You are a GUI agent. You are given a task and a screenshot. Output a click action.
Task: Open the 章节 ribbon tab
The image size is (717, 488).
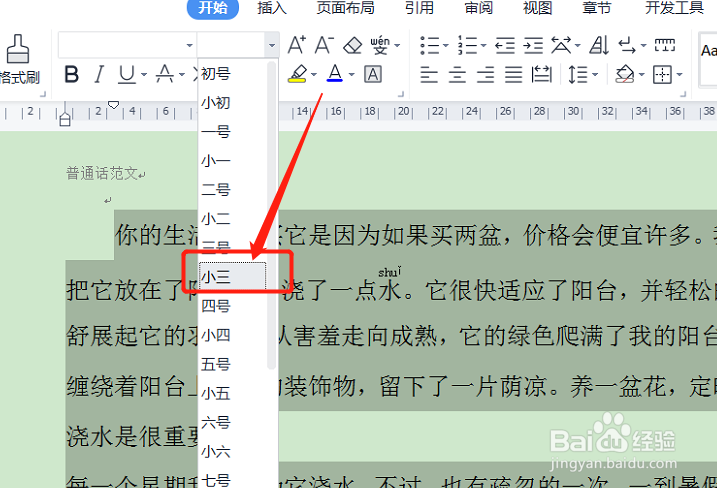[596, 8]
